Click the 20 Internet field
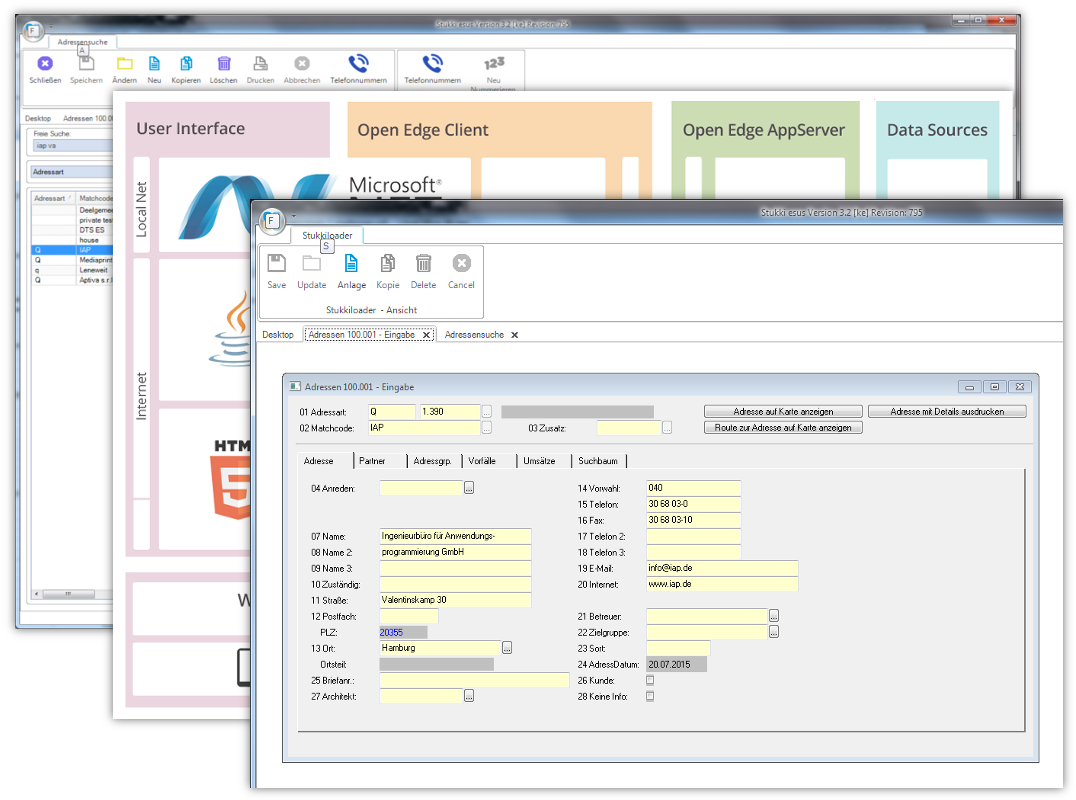 pyautogui.click(x=722, y=584)
